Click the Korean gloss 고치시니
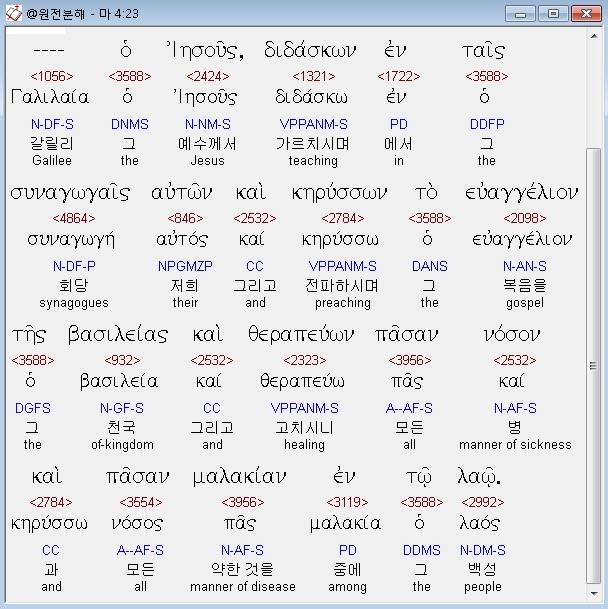Viewport: 608px width, 609px height. pos(305,428)
